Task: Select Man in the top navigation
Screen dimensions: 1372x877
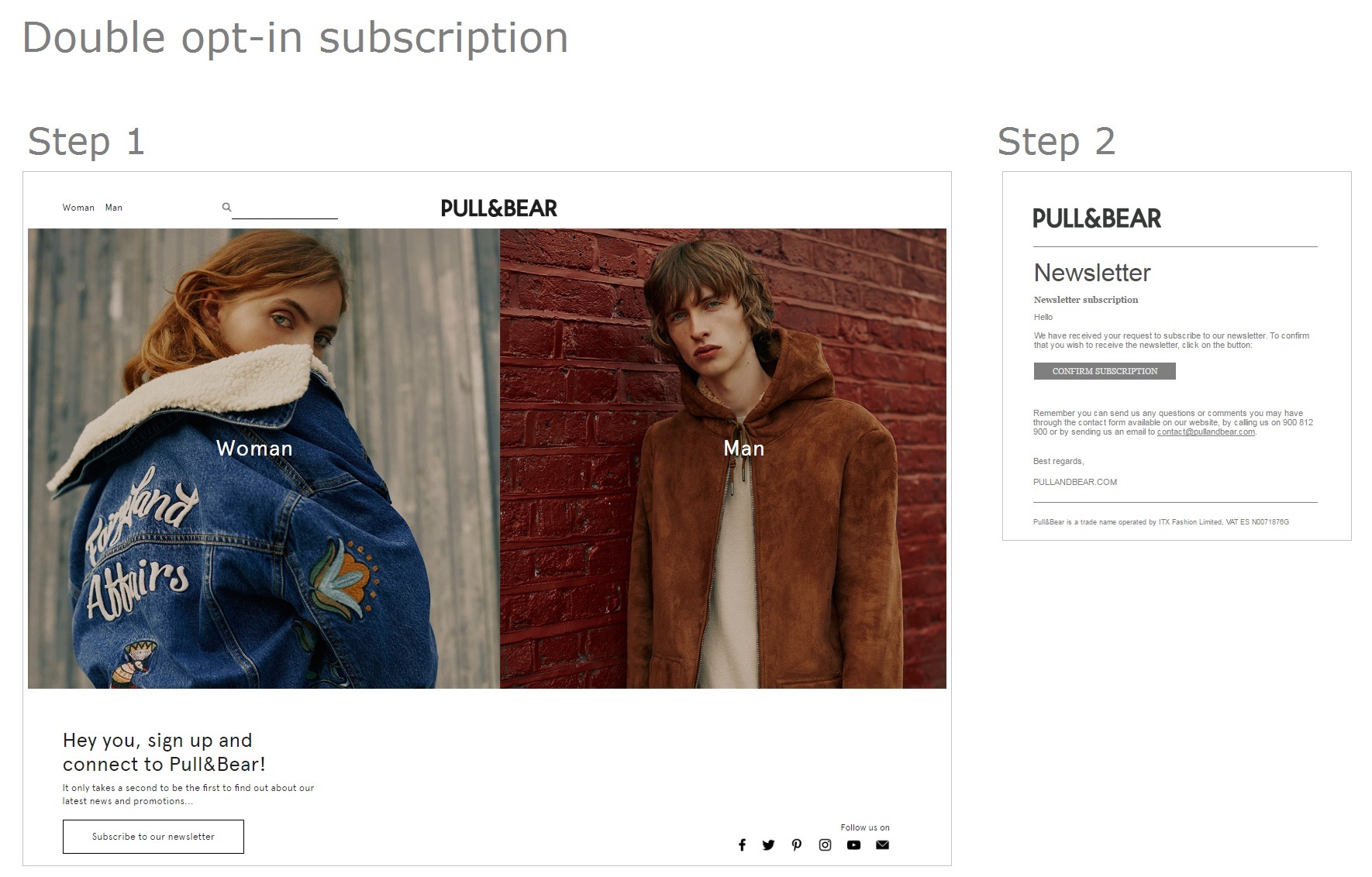Action: click(114, 208)
